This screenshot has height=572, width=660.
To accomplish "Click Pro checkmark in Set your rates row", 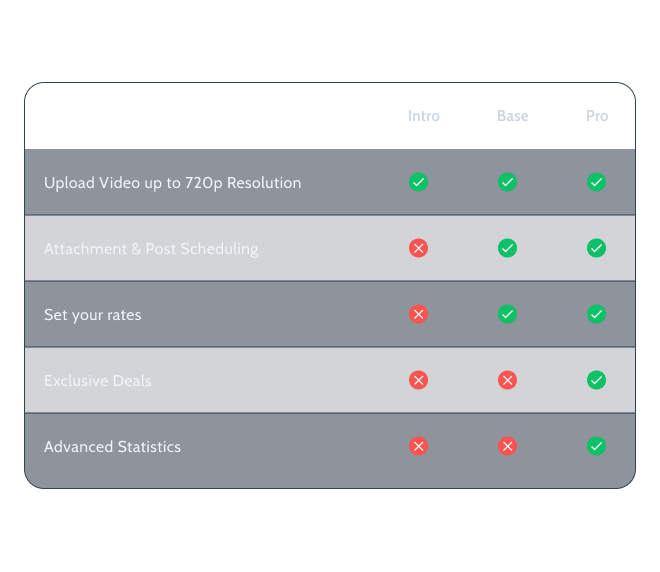I will [x=596, y=314].
